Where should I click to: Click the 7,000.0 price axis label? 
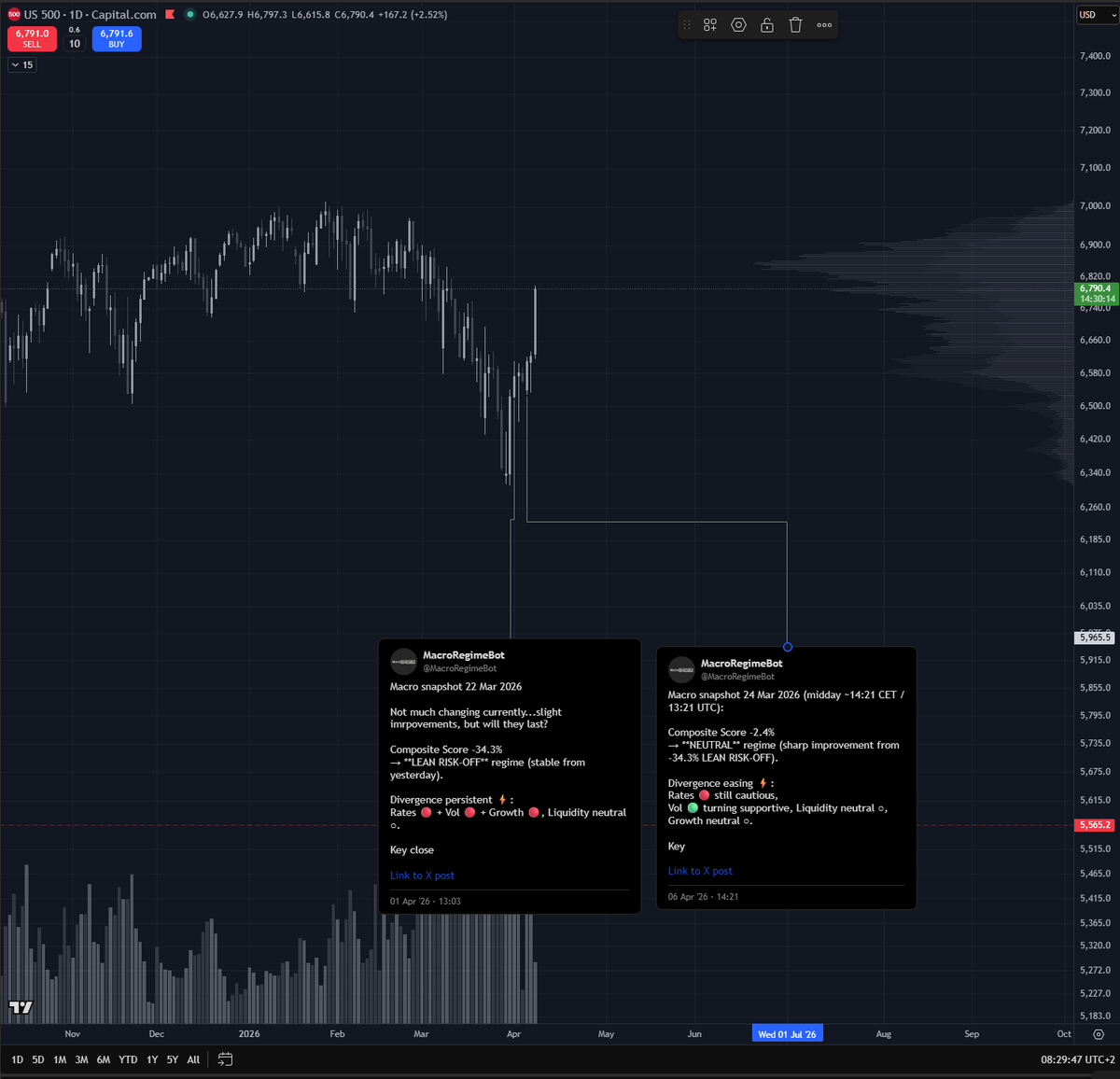(1095, 206)
